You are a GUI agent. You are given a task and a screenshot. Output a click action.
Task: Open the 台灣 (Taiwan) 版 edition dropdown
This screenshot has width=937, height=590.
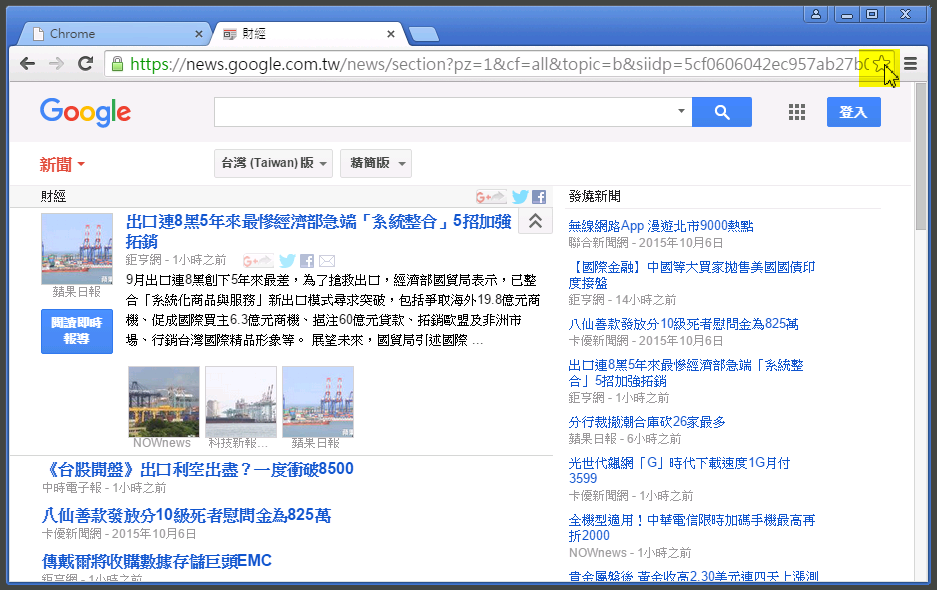(274, 163)
